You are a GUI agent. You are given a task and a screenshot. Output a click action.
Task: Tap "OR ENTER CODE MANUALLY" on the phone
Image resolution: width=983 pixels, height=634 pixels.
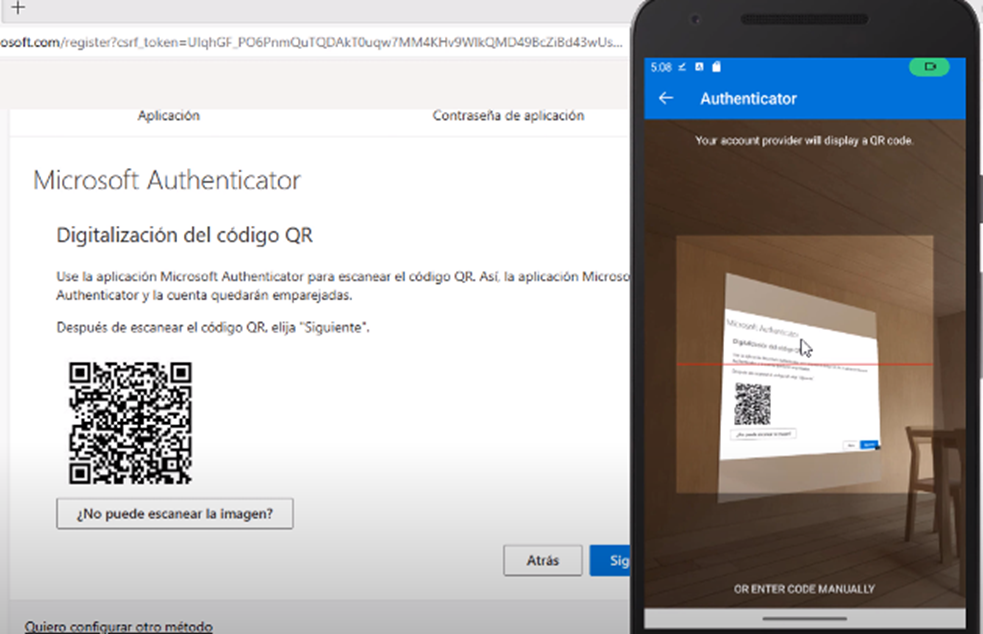(804, 589)
